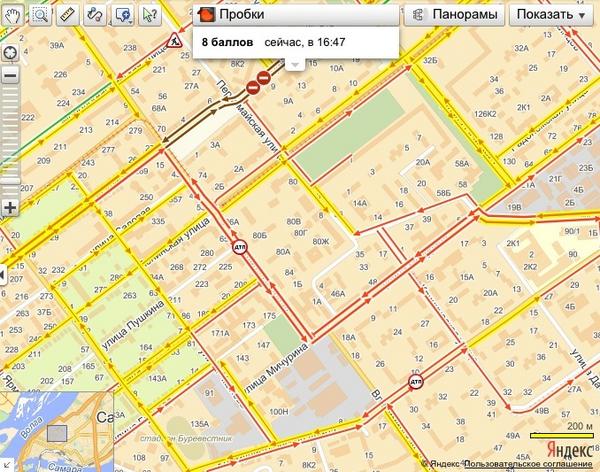Collapse the overview minimap with corner arrow
The height and width of the screenshot is (472, 600).
click(7, 465)
